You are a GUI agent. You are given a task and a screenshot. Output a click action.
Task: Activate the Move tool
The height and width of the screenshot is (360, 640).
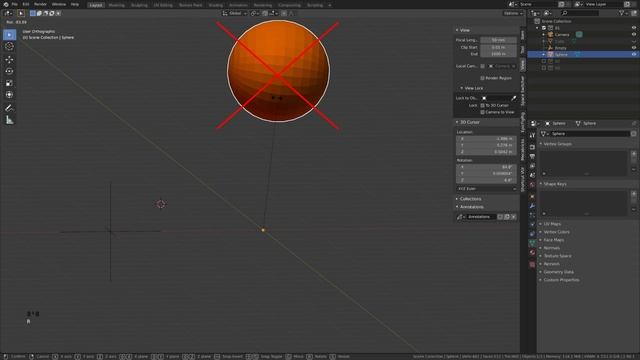9,60
